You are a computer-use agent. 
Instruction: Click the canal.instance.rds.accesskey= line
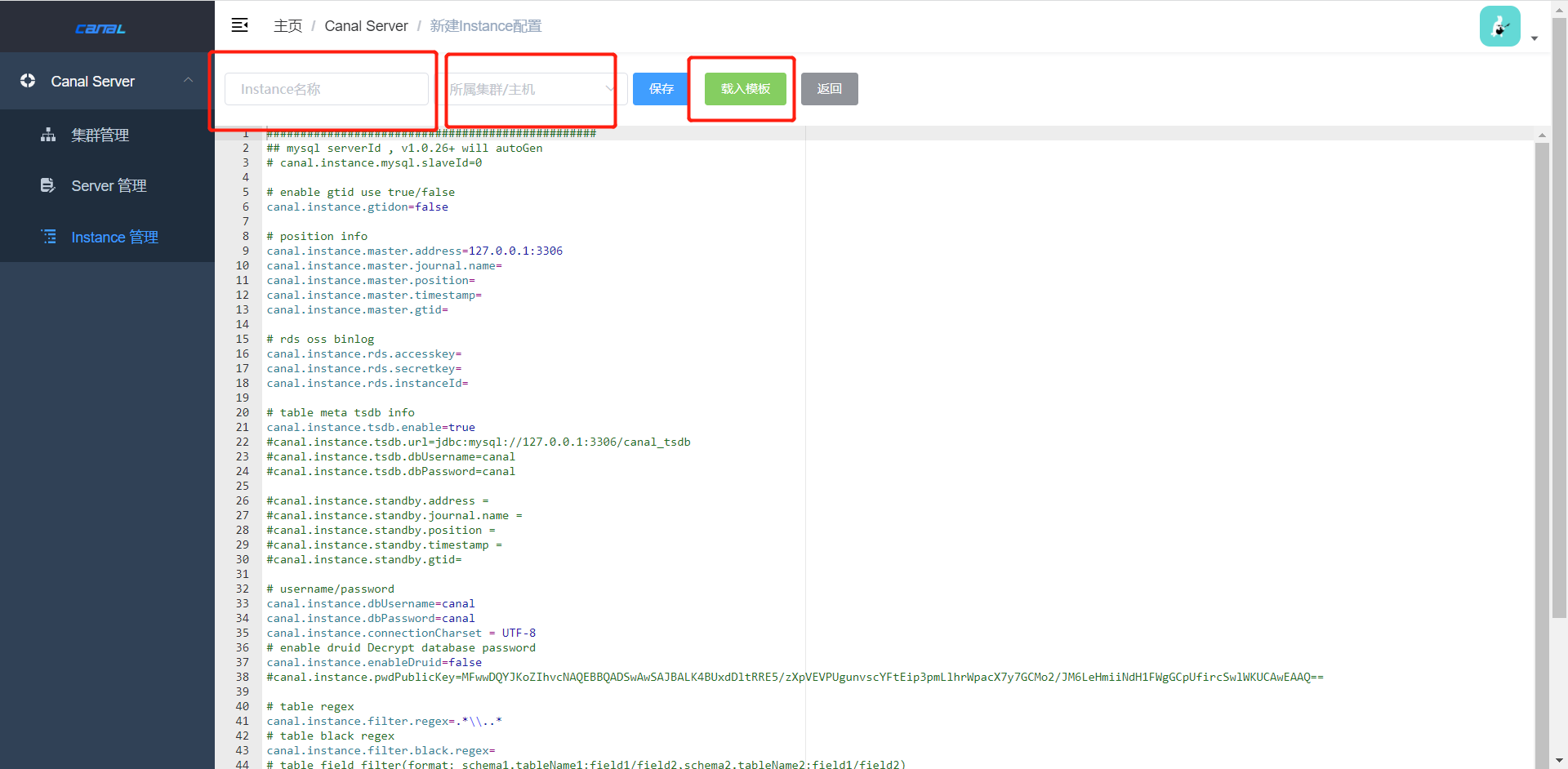[x=364, y=353]
